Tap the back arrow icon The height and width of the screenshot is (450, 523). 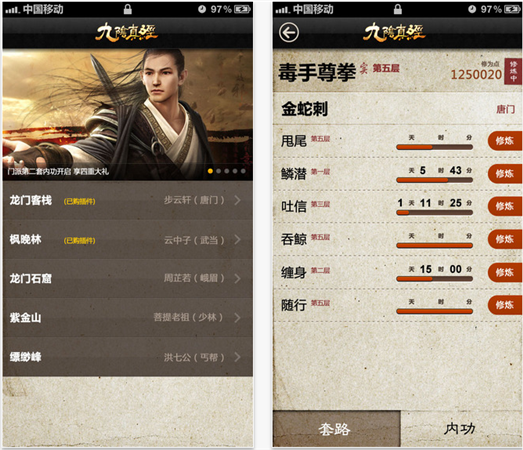289,33
